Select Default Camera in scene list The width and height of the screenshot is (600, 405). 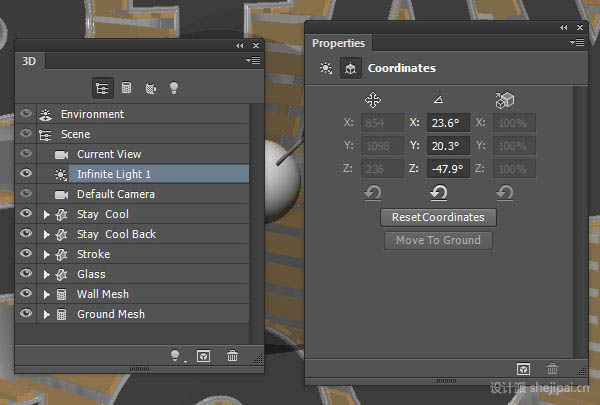[143, 194]
